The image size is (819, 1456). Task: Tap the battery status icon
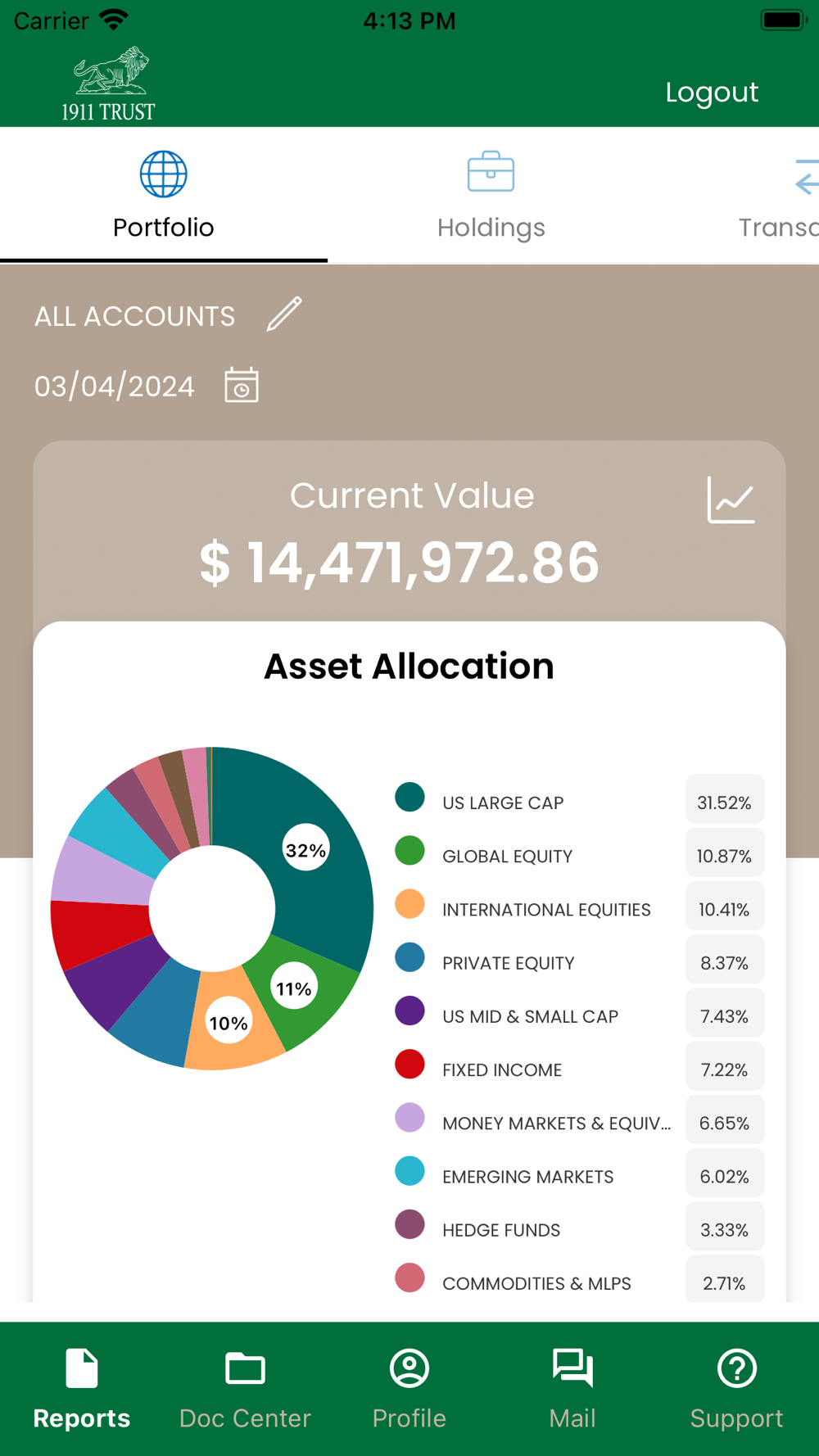[x=784, y=20]
